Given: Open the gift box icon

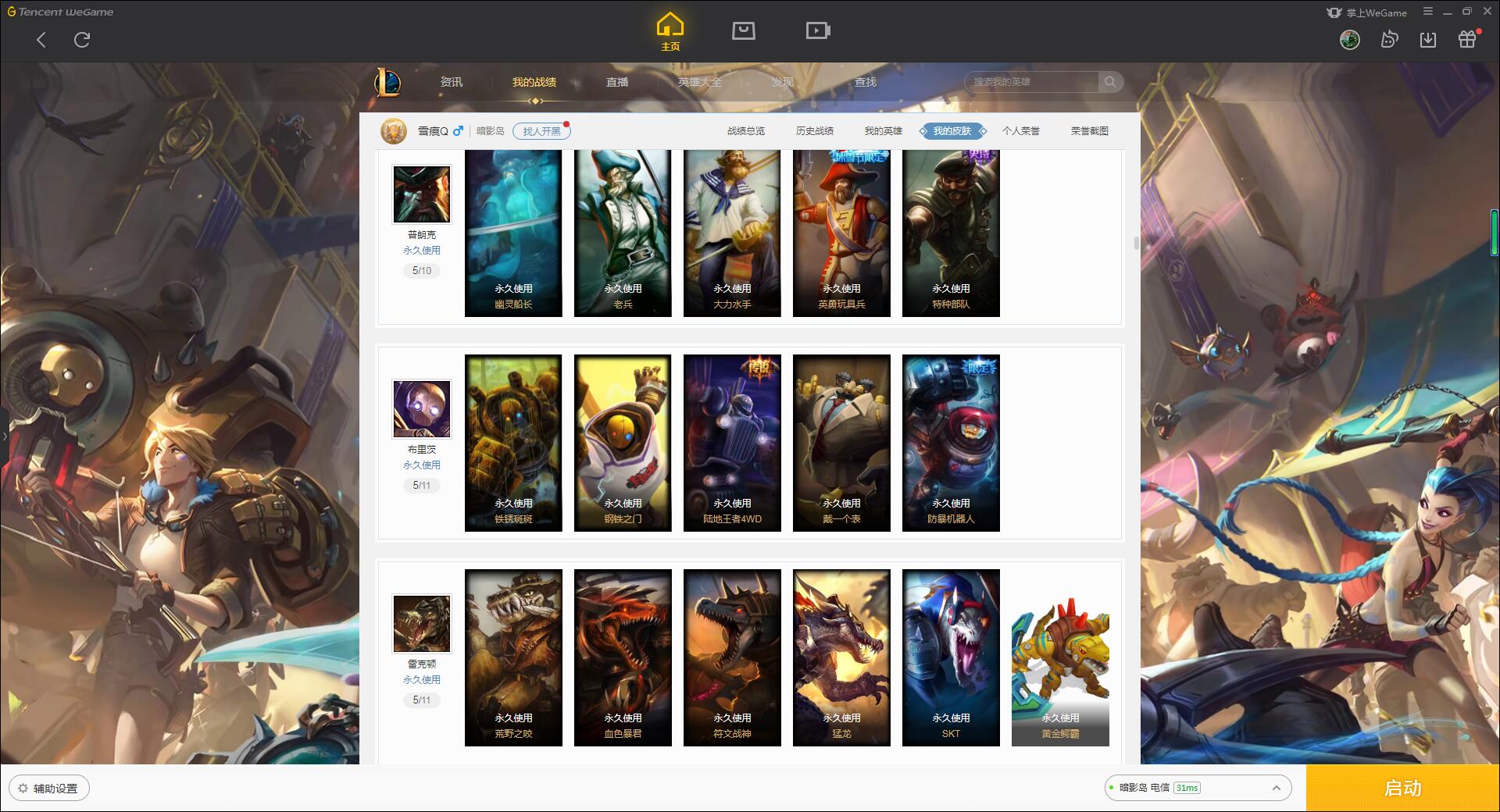Looking at the screenshot, I should click(x=1467, y=39).
